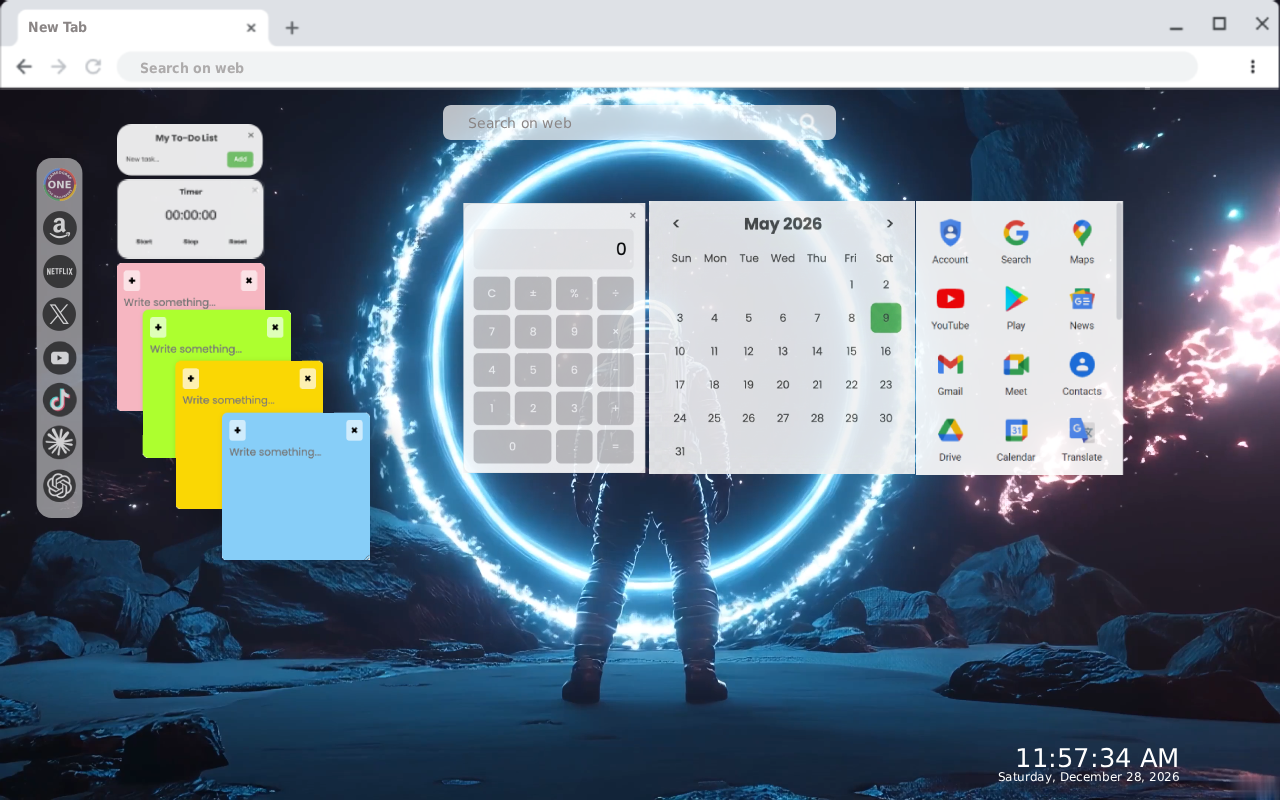Select highlighted day 9 in the calendar

886,318
